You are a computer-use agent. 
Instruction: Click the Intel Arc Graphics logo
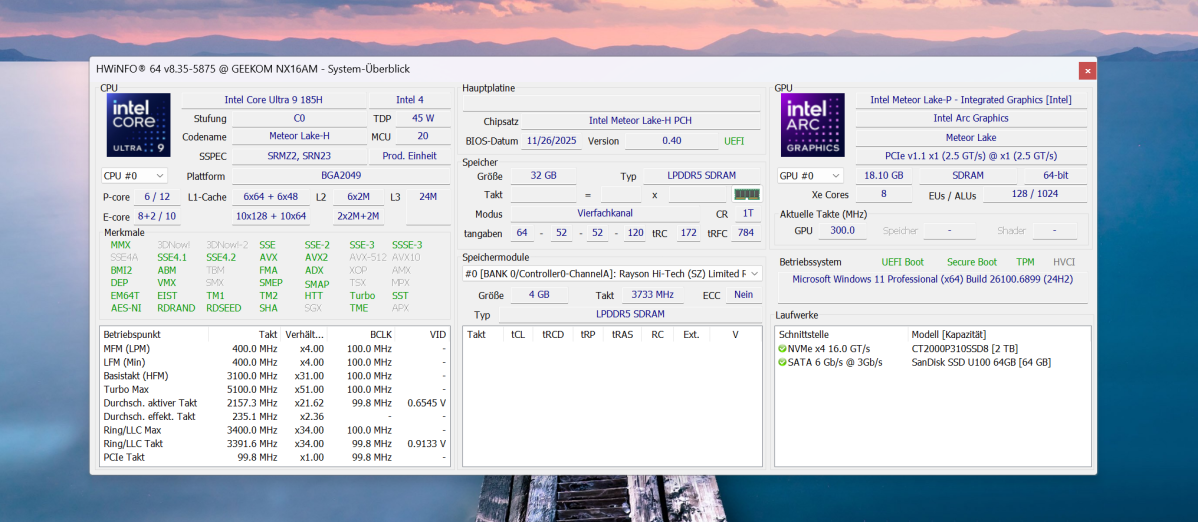(x=812, y=125)
